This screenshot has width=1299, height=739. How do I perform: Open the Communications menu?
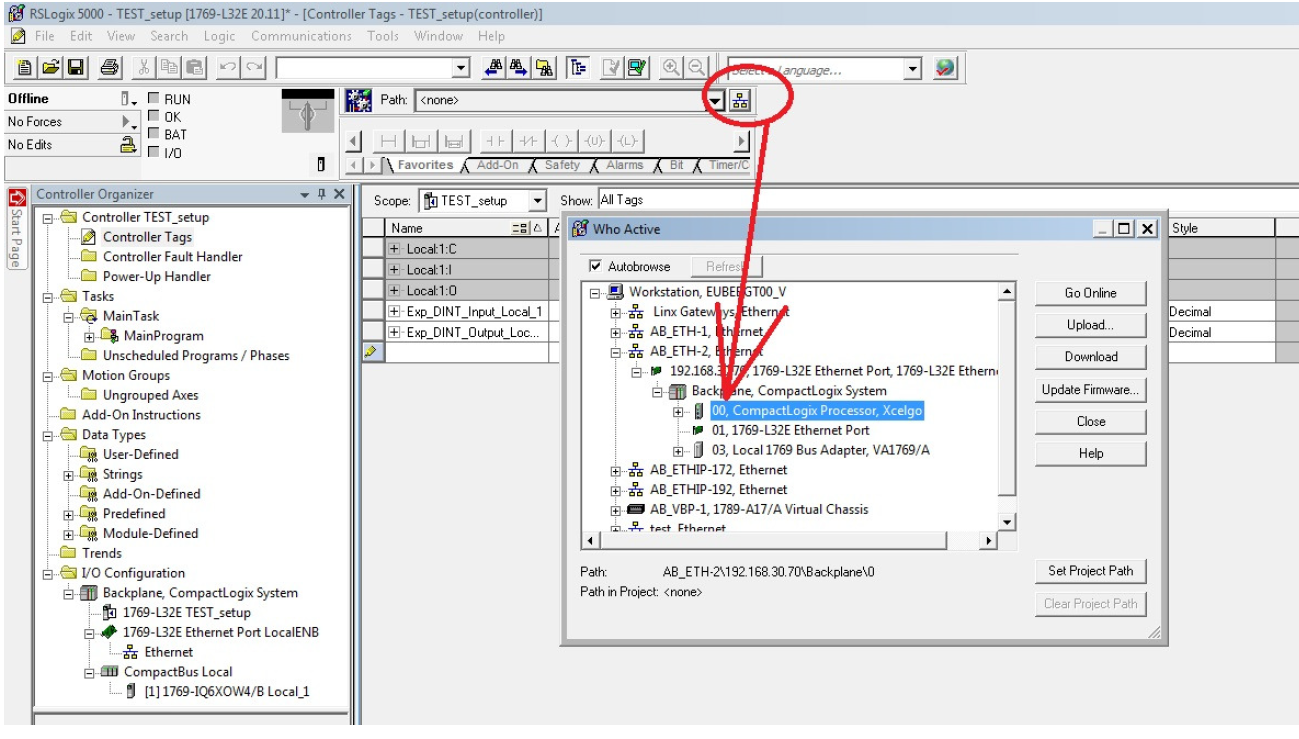(301, 36)
